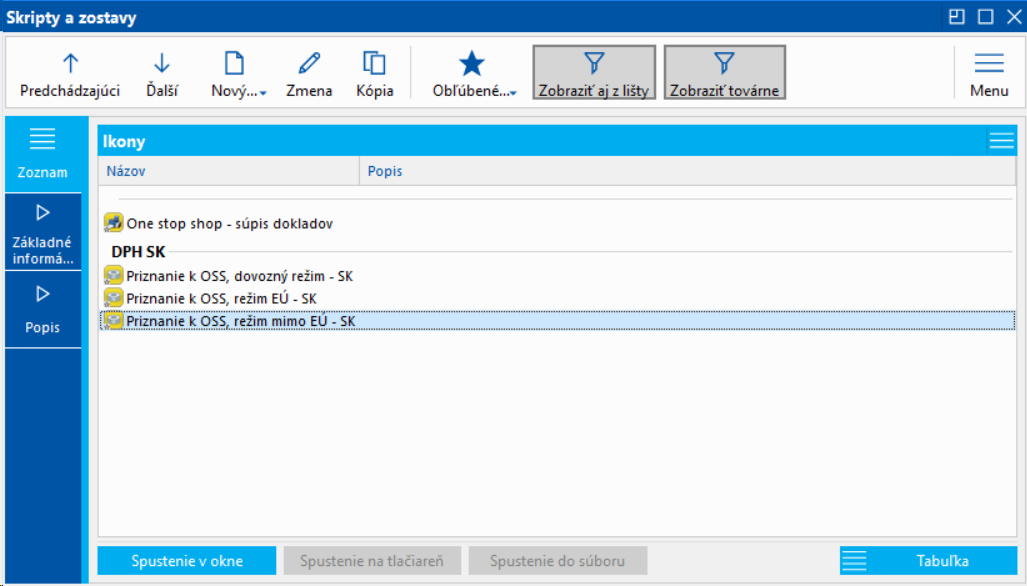Create new item with Nový page icon
Screen dimensions: 1027x586
[x=234, y=64]
